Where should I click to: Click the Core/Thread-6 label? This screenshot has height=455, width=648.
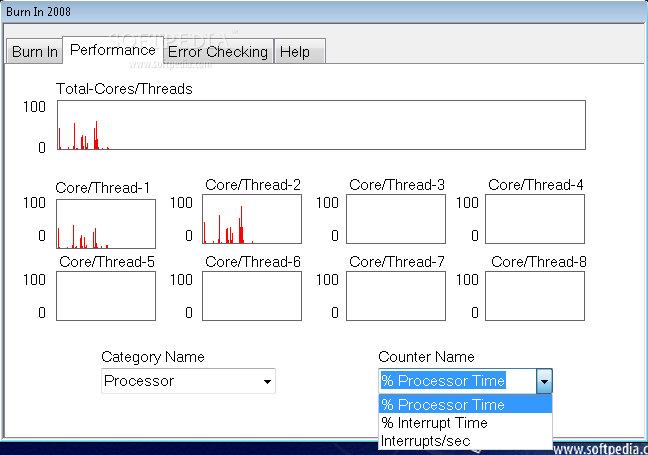[253, 262]
